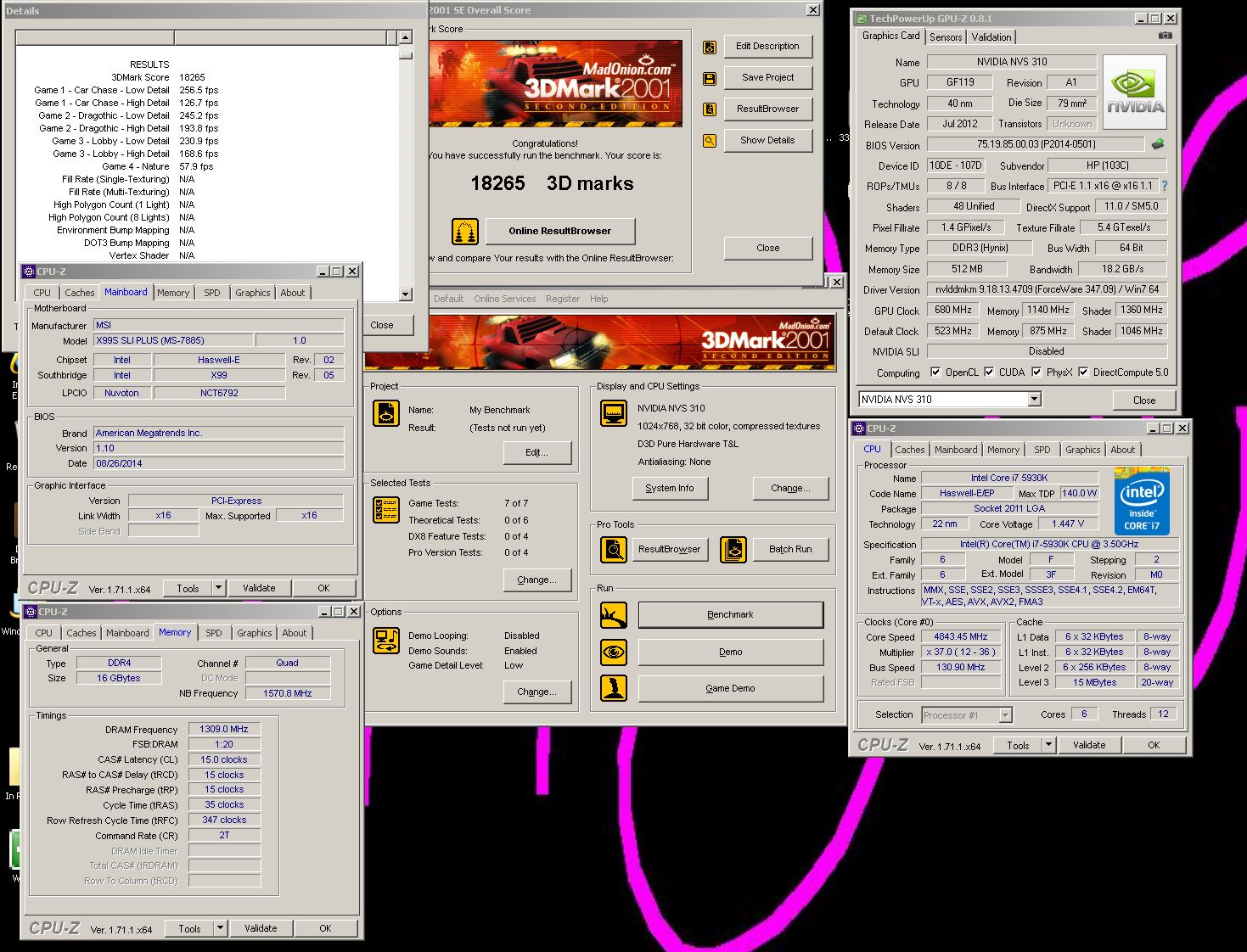Viewport: 1247px width, 952px height.
Task: Click the Core Speed value 4843.45 MHz
Action: pos(961,636)
